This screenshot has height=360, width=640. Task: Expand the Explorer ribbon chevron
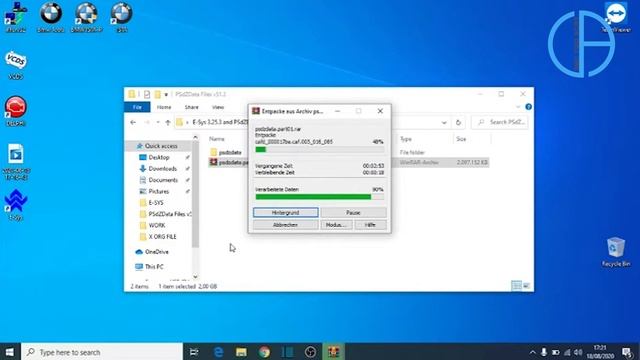(x=518, y=107)
